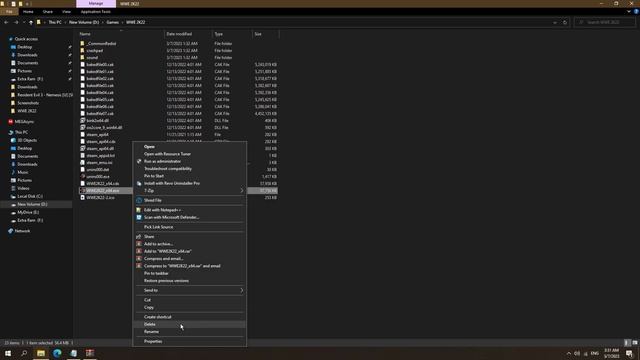This screenshot has width=640, height=360.
Task: Open Quick access in sidebar
Action: [26, 39]
